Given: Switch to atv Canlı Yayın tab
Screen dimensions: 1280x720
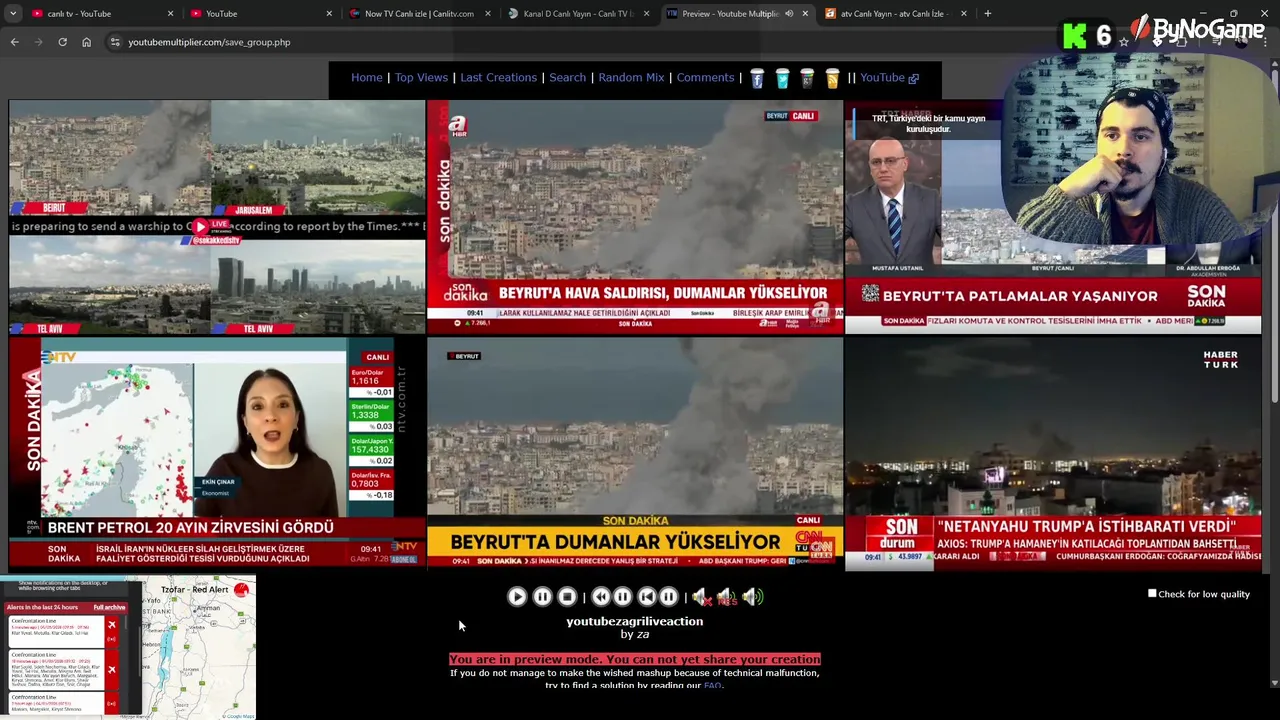Looking at the screenshot, I should [895, 14].
